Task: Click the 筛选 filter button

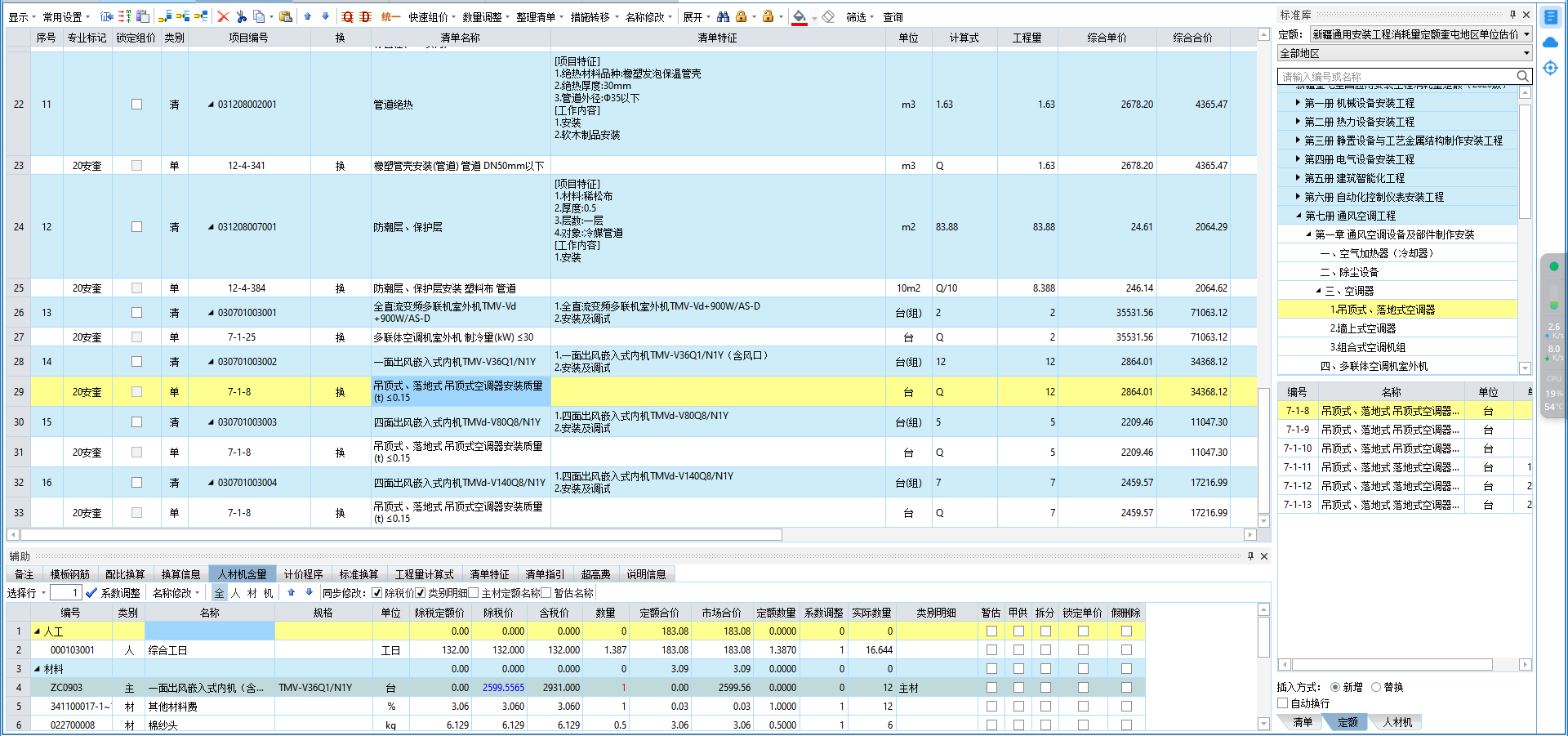Action: (x=860, y=16)
